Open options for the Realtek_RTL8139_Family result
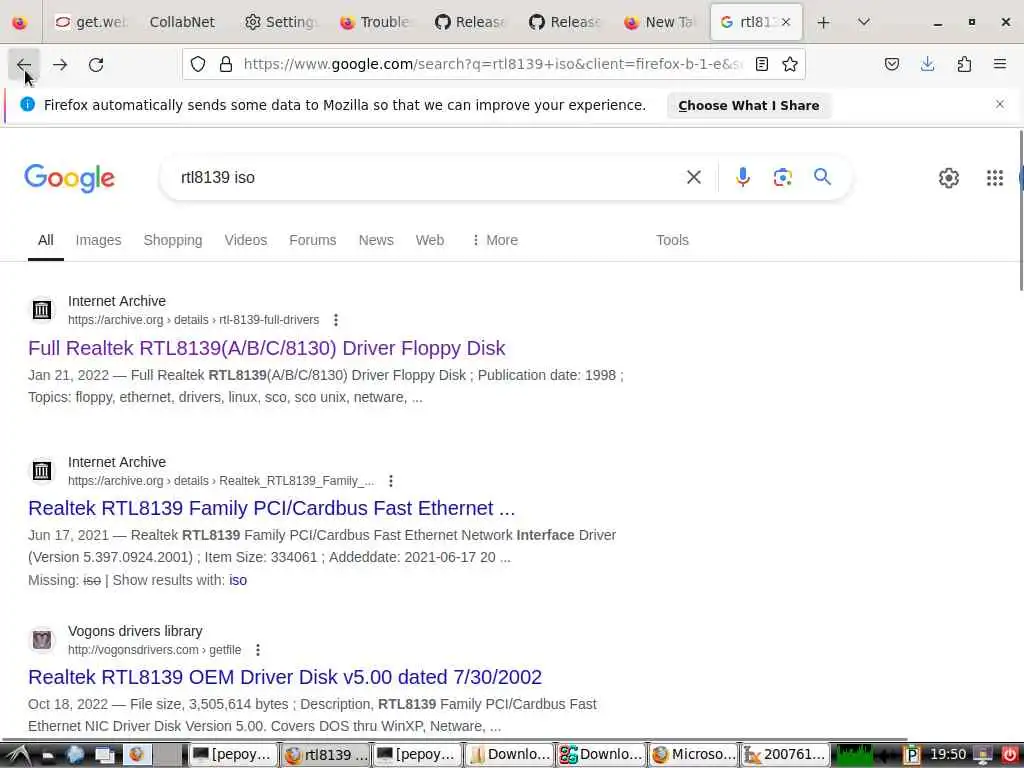 tap(391, 481)
